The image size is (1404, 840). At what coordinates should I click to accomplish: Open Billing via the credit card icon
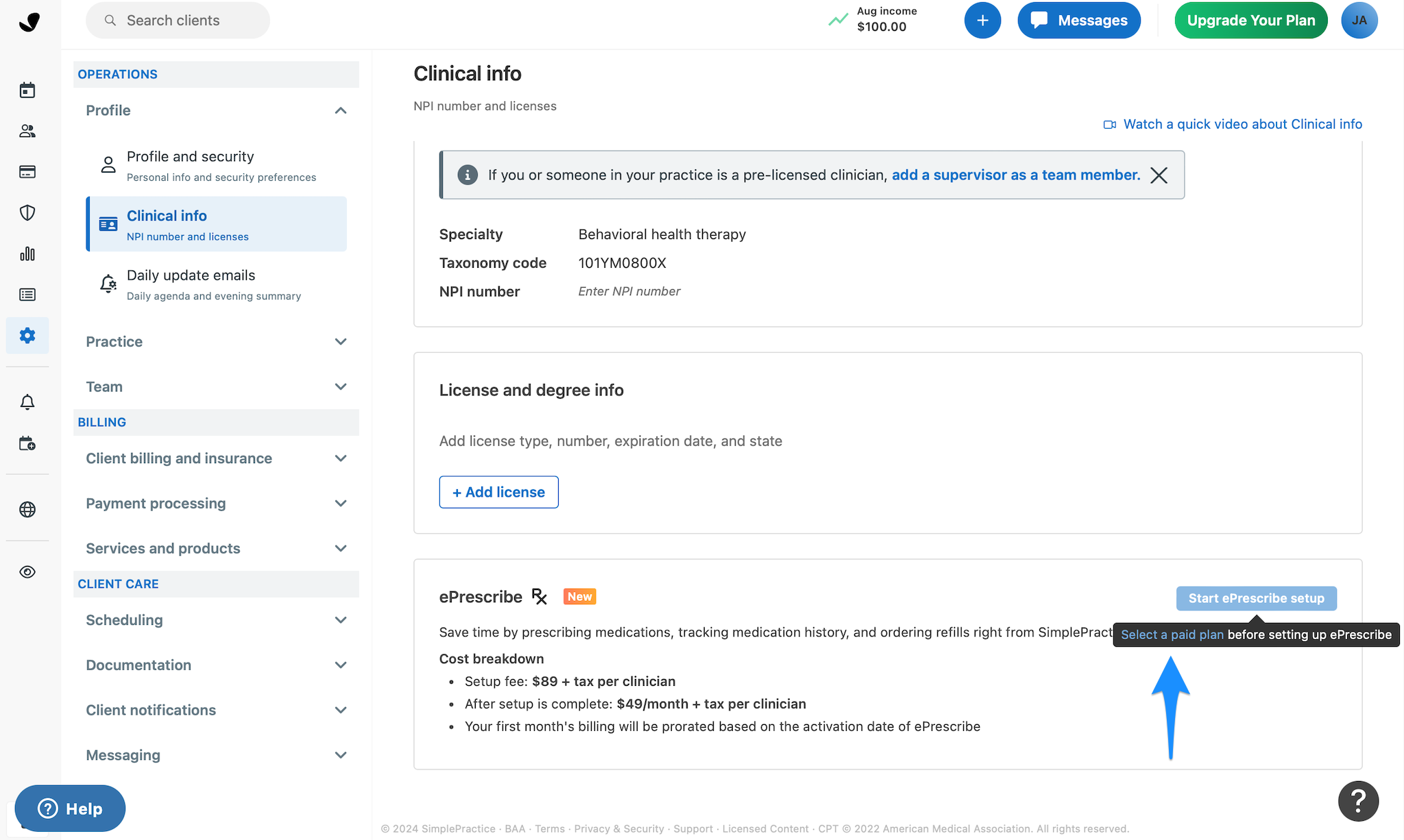[x=27, y=171]
